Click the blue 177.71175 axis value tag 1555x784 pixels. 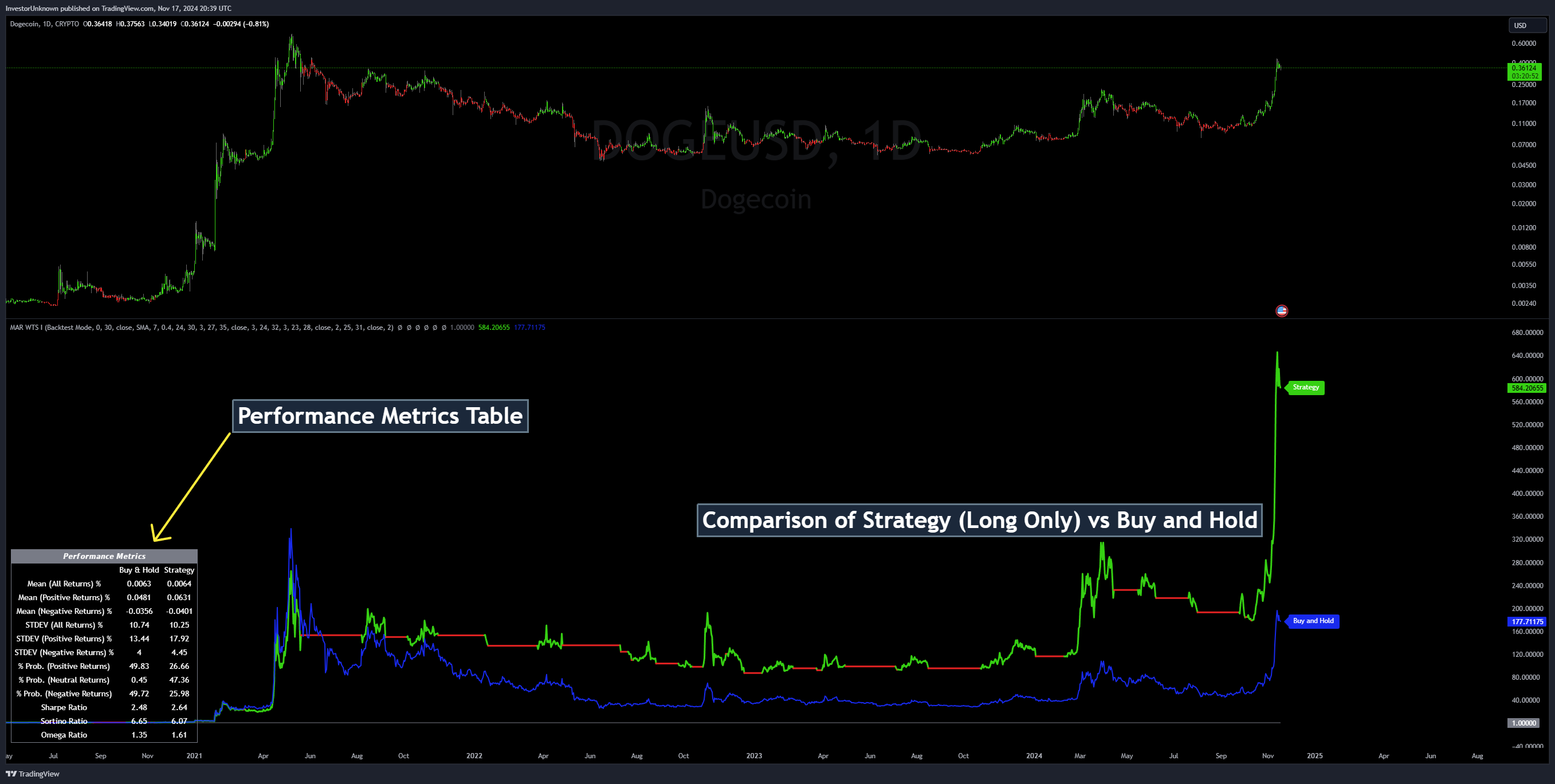(x=1527, y=622)
